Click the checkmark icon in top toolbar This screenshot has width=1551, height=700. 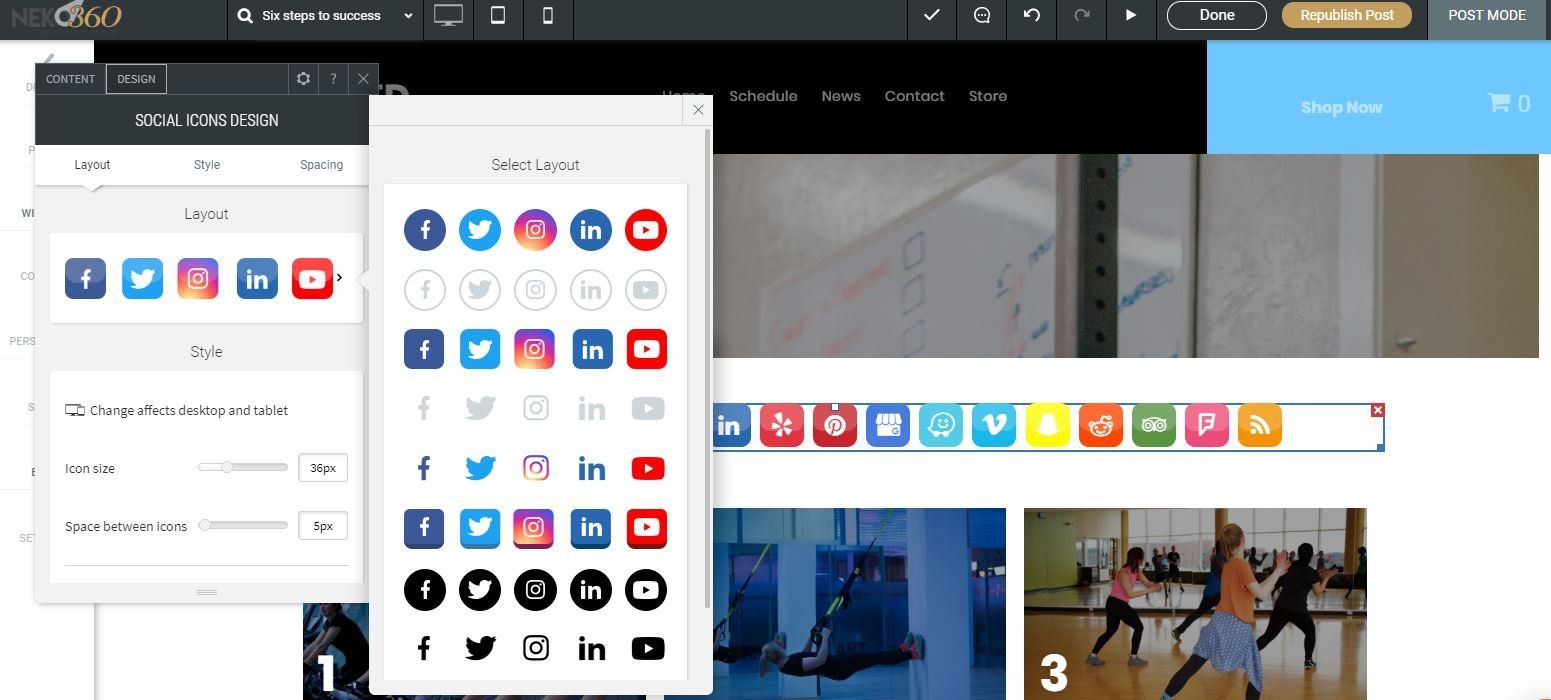tap(931, 15)
